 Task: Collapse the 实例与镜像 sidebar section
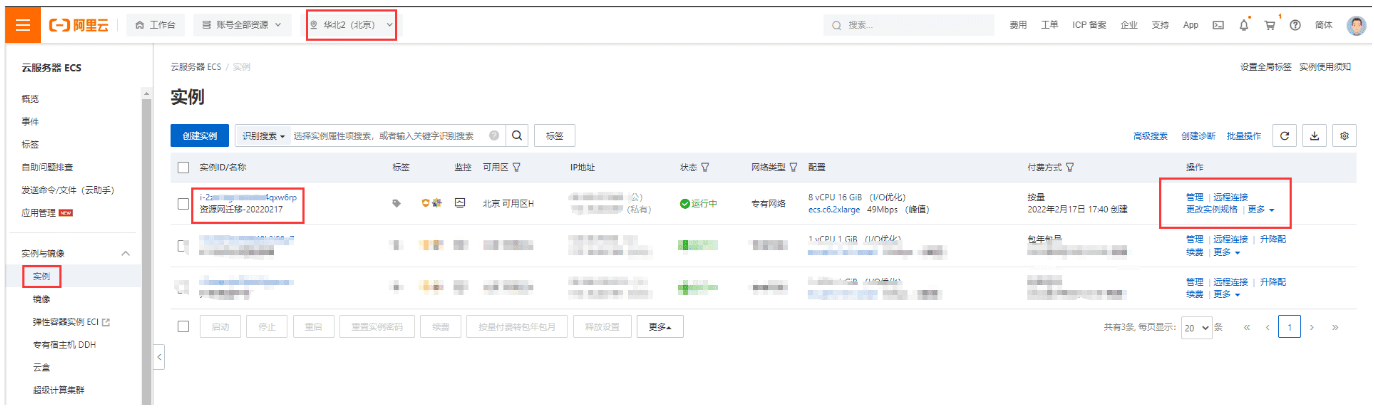[x=125, y=254]
